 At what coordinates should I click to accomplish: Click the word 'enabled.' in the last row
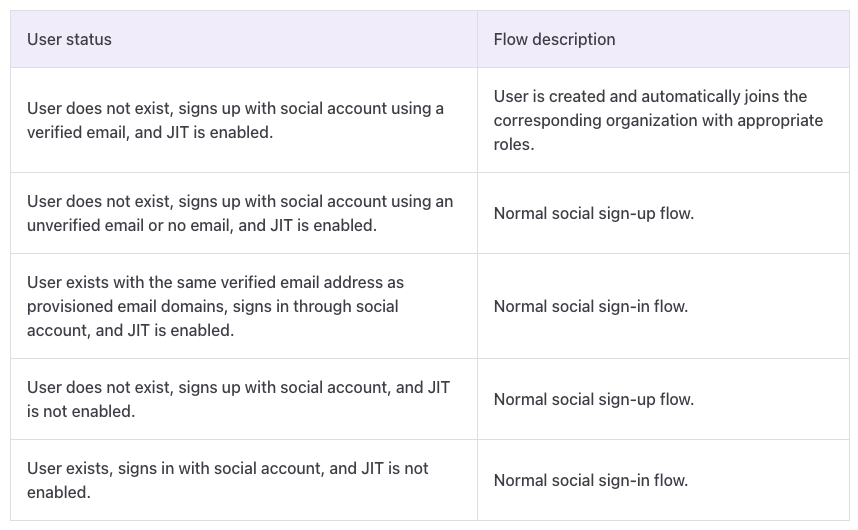tap(59, 492)
